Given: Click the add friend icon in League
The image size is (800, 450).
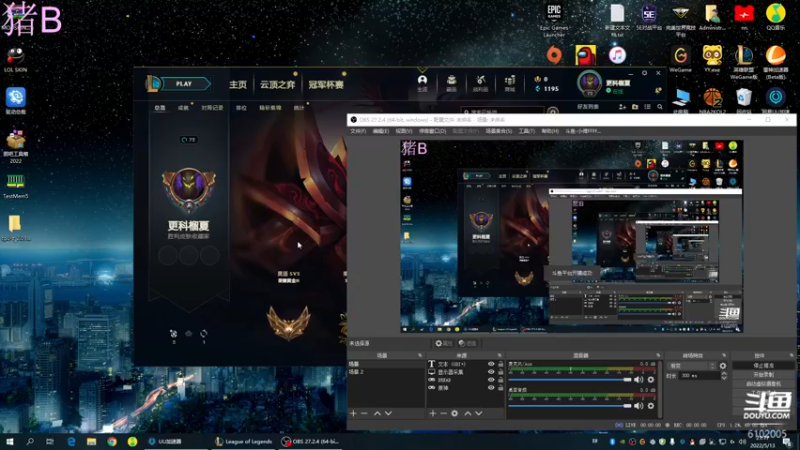Looking at the screenshot, I should click(x=622, y=107).
